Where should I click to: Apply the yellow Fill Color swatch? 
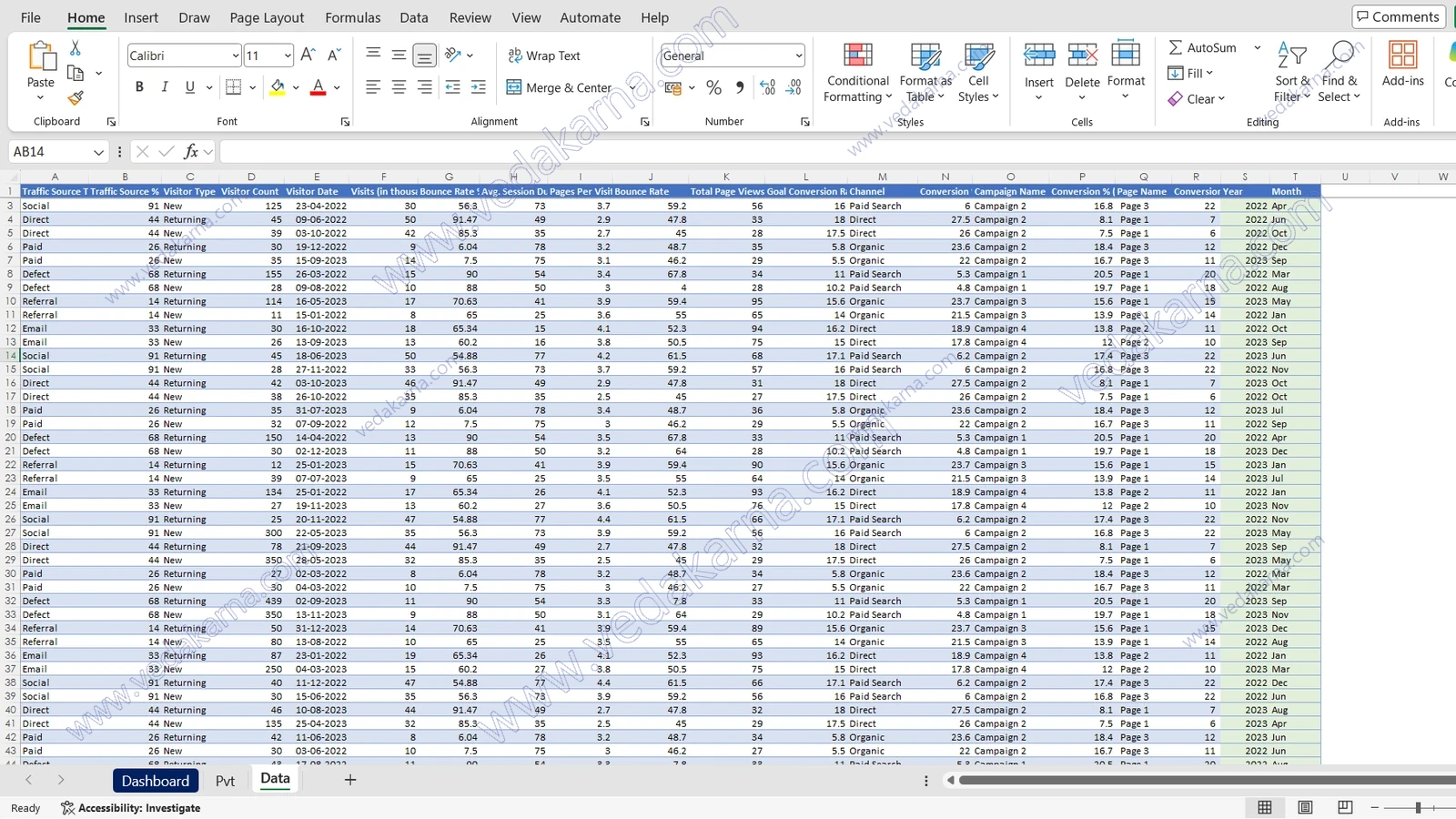tap(278, 87)
